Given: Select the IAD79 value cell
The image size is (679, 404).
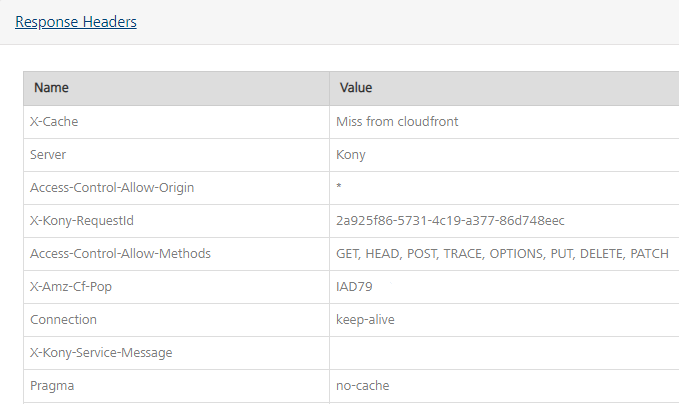Looking at the screenshot, I should pos(504,287).
